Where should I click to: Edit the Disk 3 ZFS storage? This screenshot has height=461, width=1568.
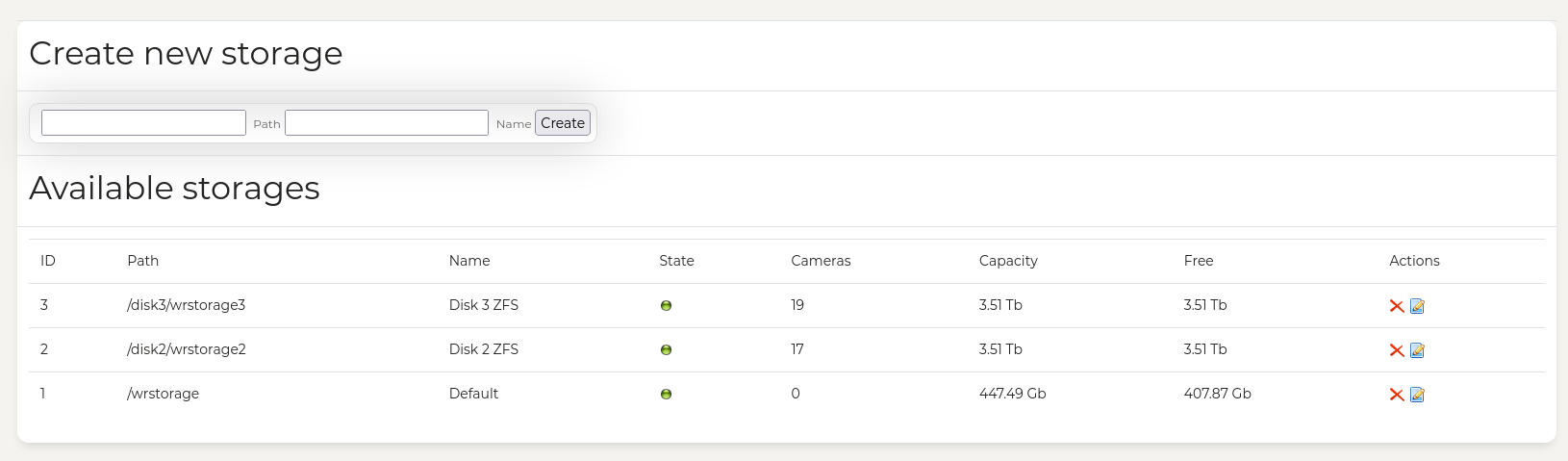click(x=1417, y=306)
